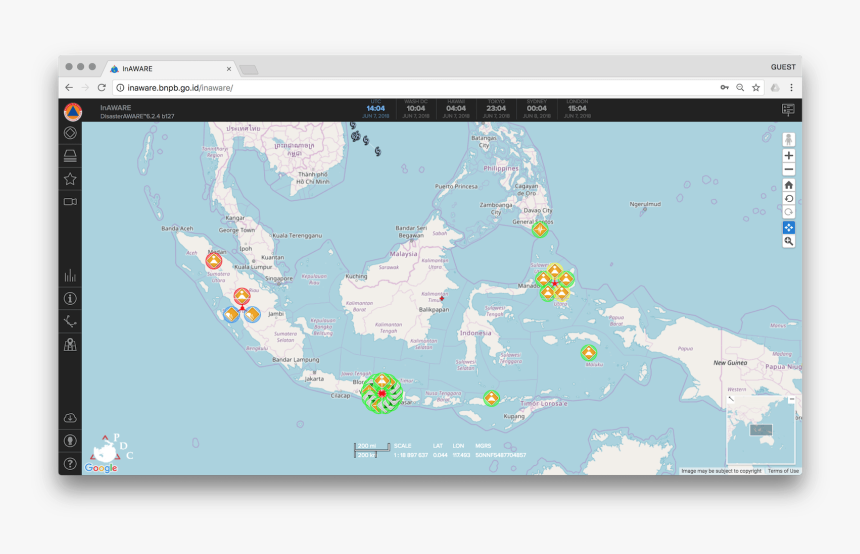Click the browser reload button
The height and width of the screenshot is (554, 860).
[x=102, y=88]
